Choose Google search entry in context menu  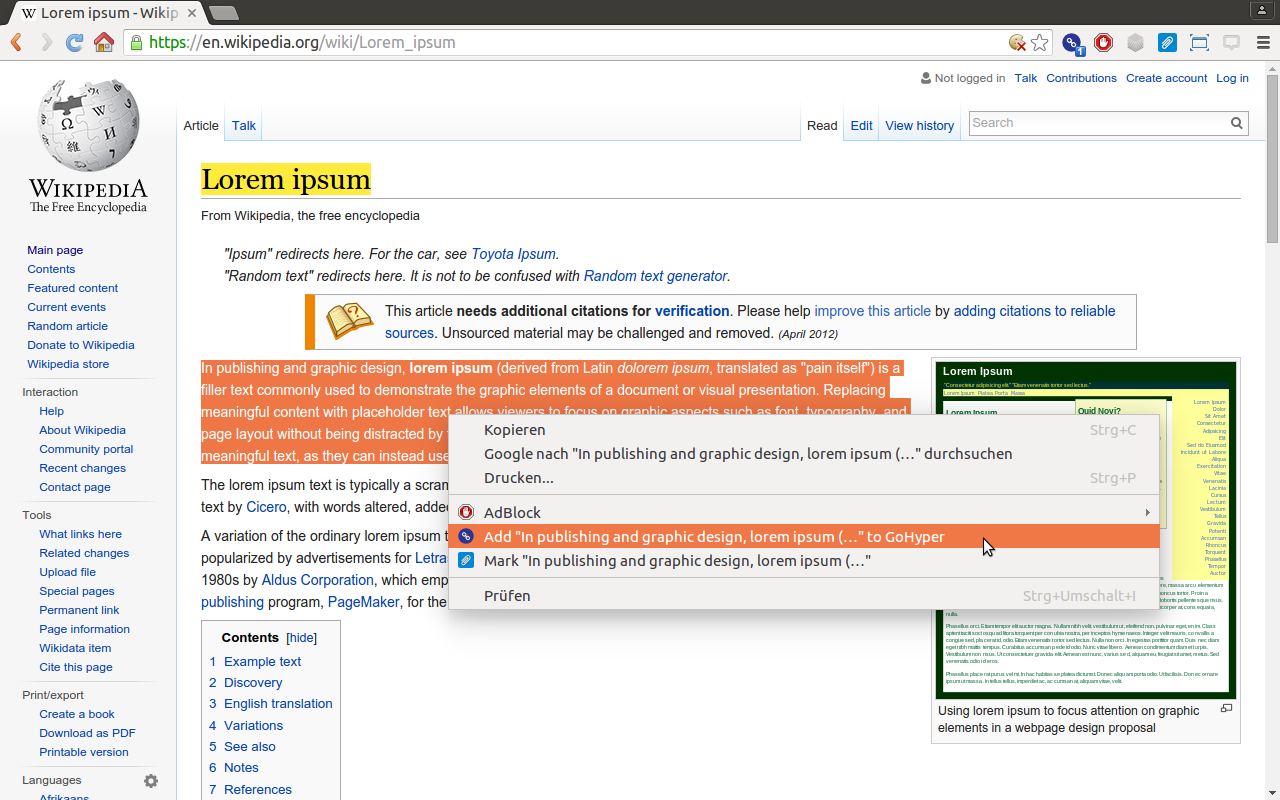(x=803, y=454)
